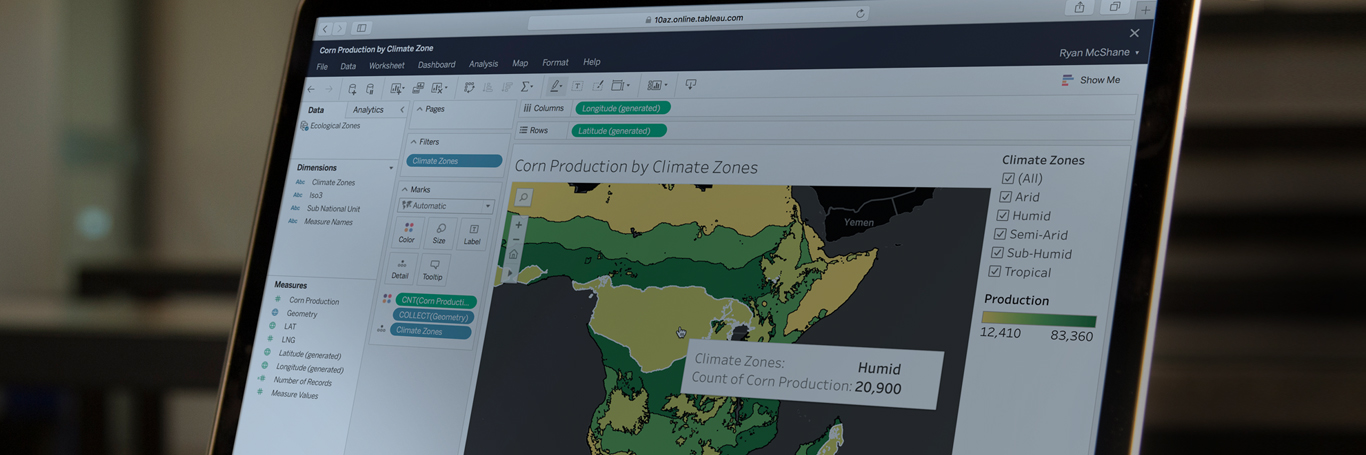Click the Color marks card button
This screenshot has height=455, width=1366.
click(x=407, y=233)
